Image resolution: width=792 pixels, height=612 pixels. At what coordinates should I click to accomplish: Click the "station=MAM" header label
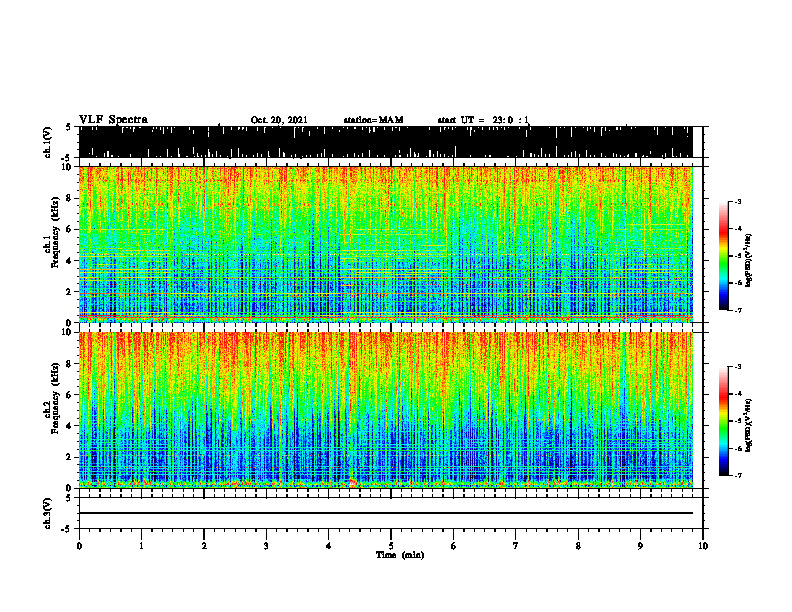coord(373,120)
